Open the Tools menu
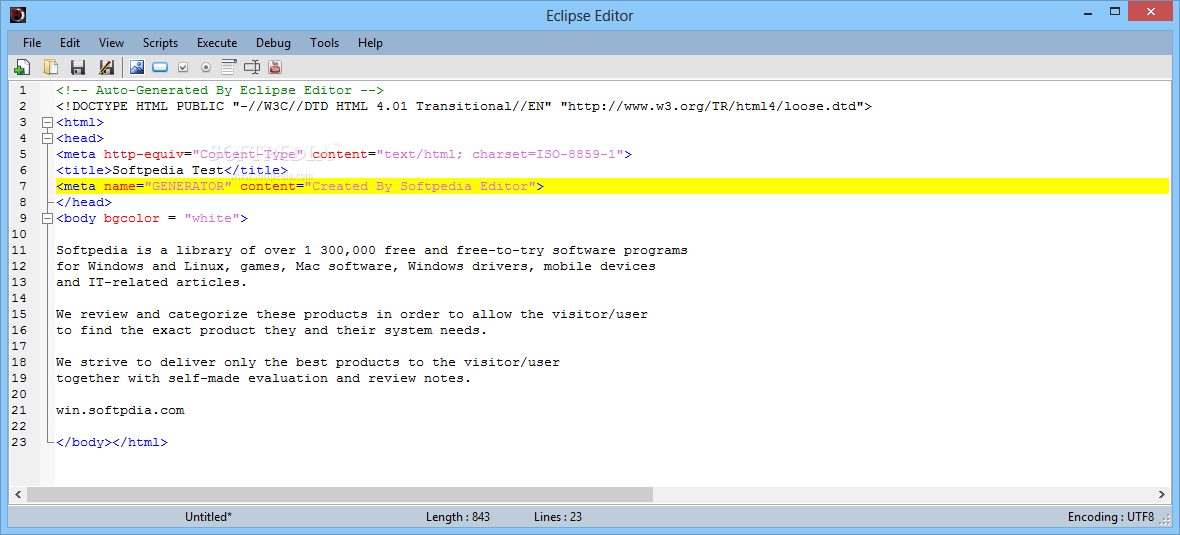Screen dimensions: 1180x535 tap(324, 43)
